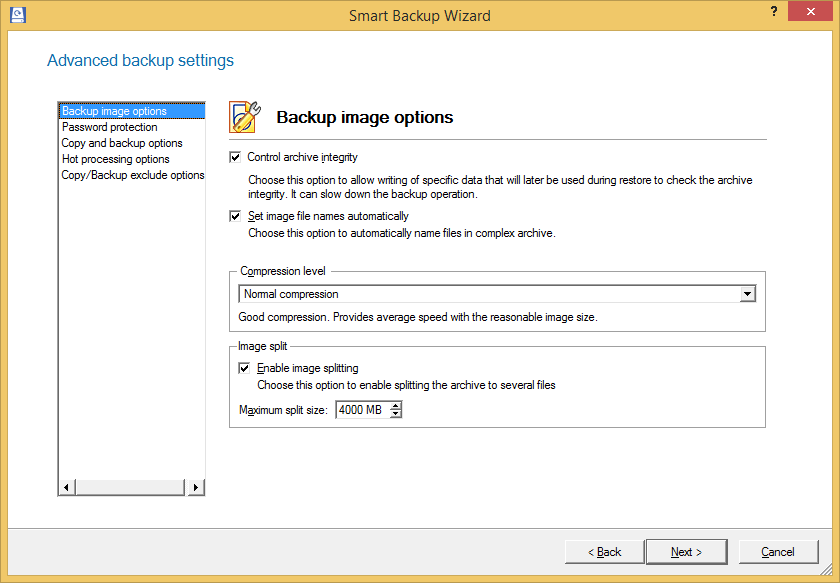Screen dimensions: 840x583
Task: Decrease maximum split size with down arrow
Action: pos(396,414)
